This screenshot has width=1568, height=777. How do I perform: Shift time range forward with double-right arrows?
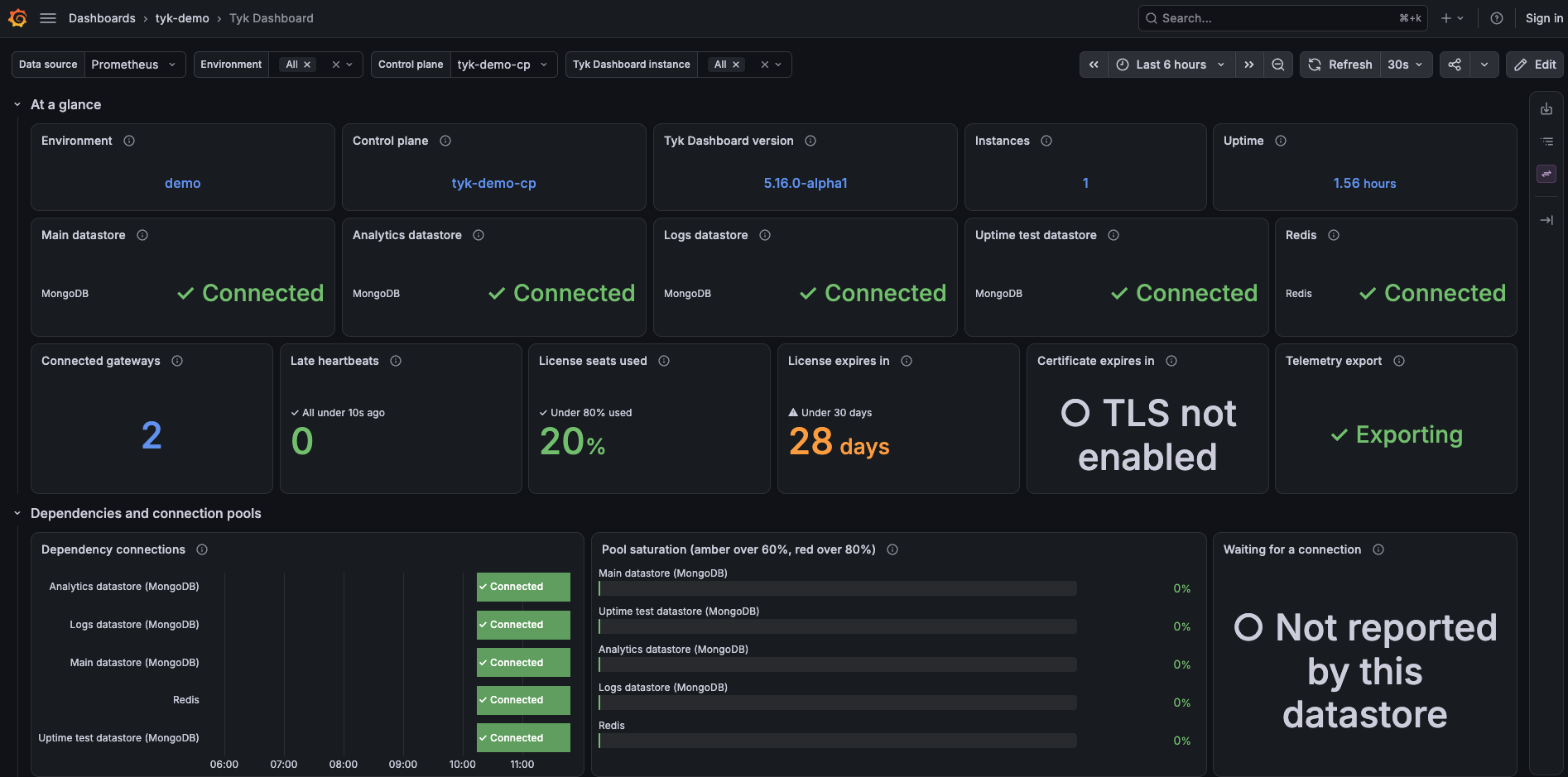pos(1249,65)
